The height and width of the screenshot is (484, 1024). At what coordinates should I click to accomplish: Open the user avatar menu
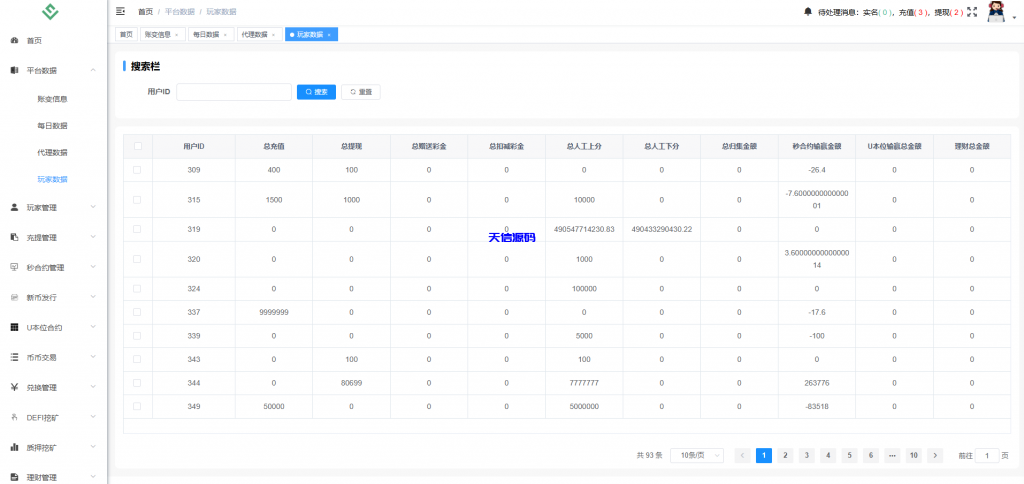(x=995, y=12)
